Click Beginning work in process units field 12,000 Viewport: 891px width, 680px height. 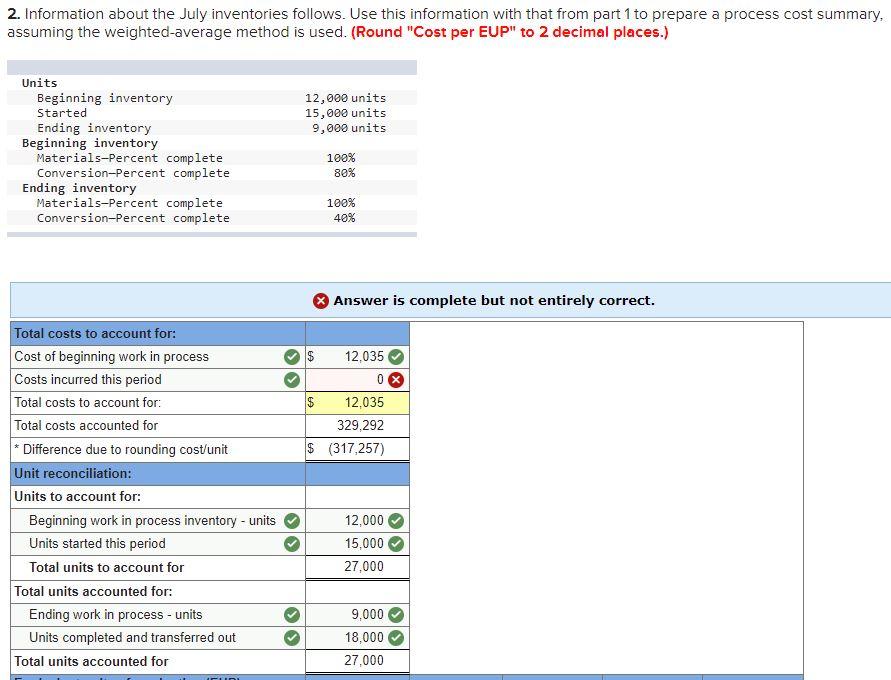tap(357, 520)
